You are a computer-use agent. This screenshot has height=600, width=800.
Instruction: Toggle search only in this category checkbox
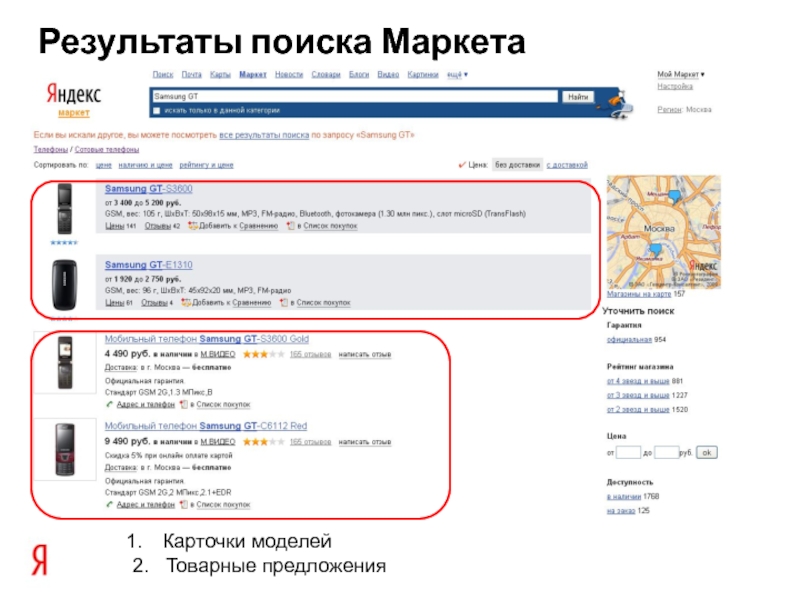pyautogui.click(x=157, y=110)
